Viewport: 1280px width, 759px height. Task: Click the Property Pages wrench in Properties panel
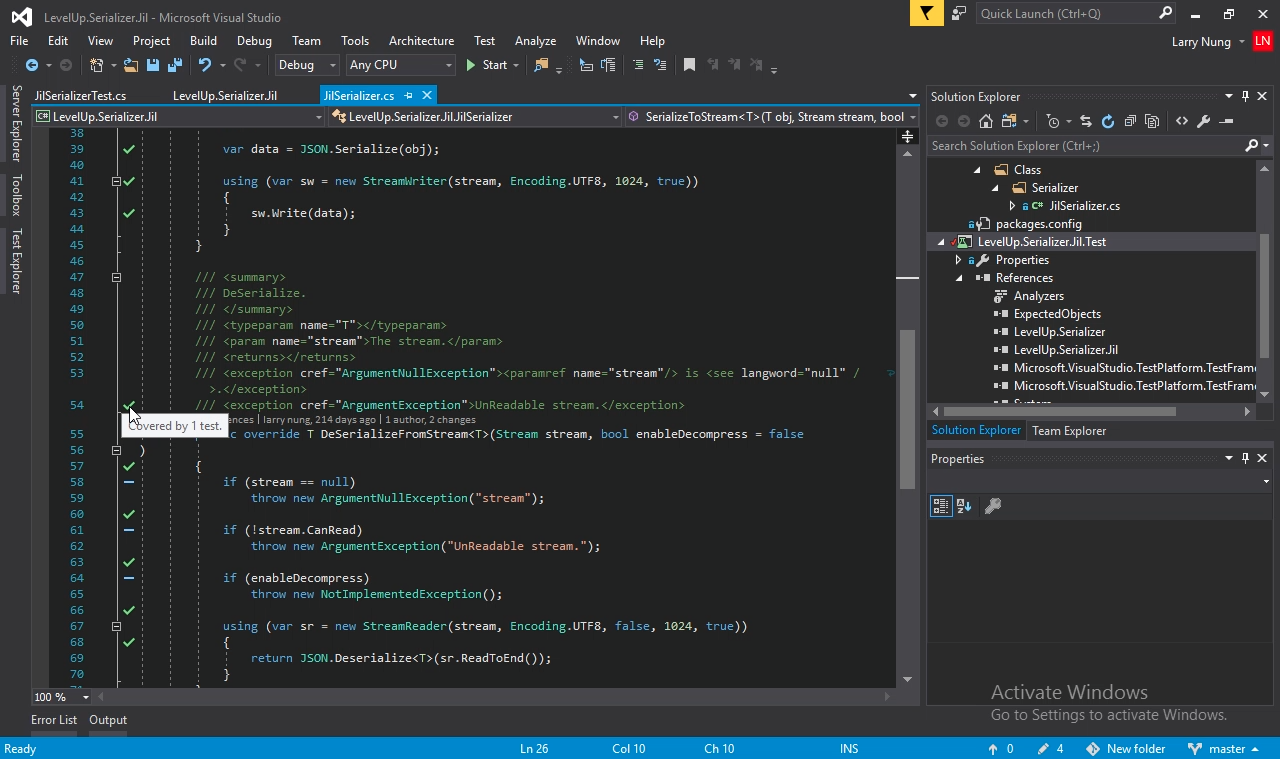(x=993, y=506)
